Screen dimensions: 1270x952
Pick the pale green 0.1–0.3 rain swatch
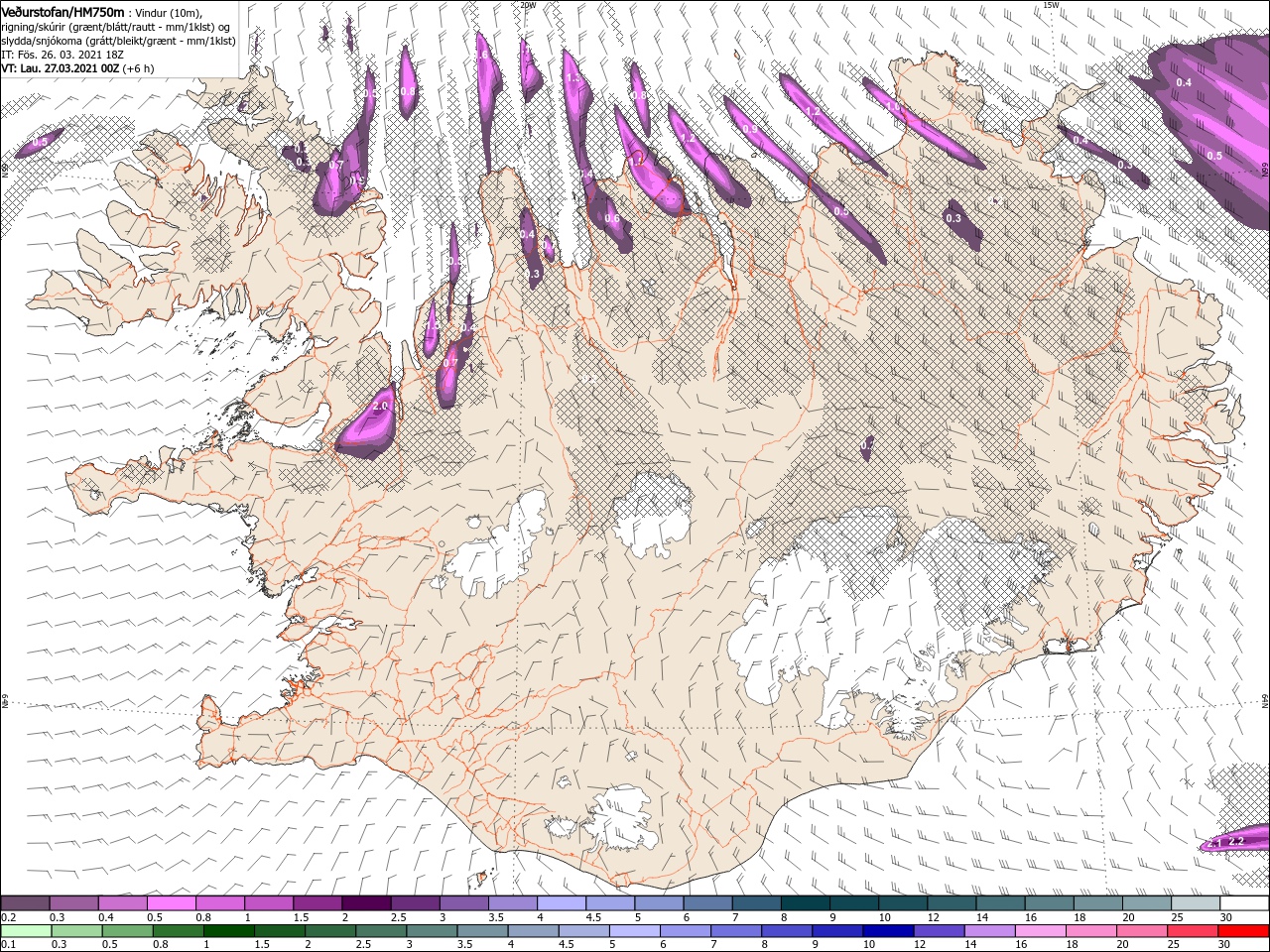coord(25,931)
